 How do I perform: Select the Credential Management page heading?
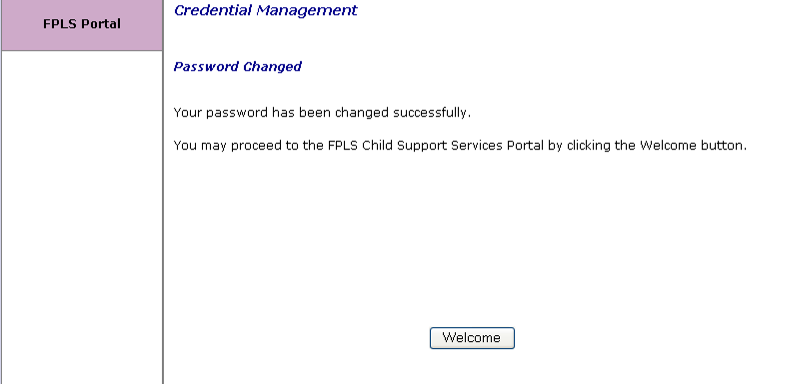[x=265, y=10]
